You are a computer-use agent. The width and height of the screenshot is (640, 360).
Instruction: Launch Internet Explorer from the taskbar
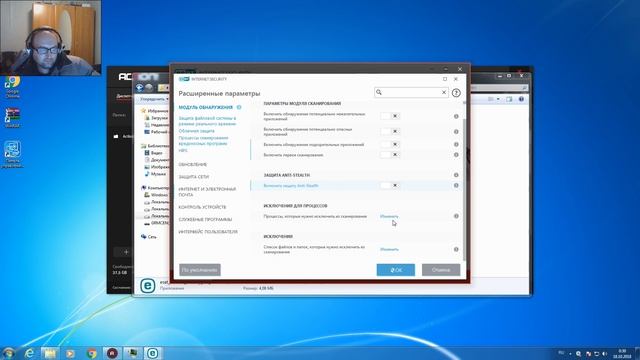(x=29, y=353)
